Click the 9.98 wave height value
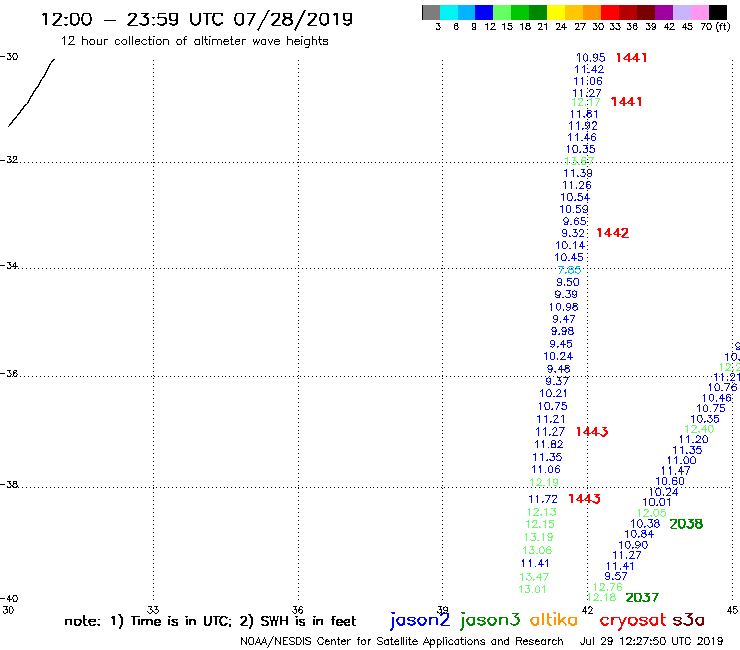Image resolution: width=740 pixels, height=650 pixels. (x=562, y=331)
